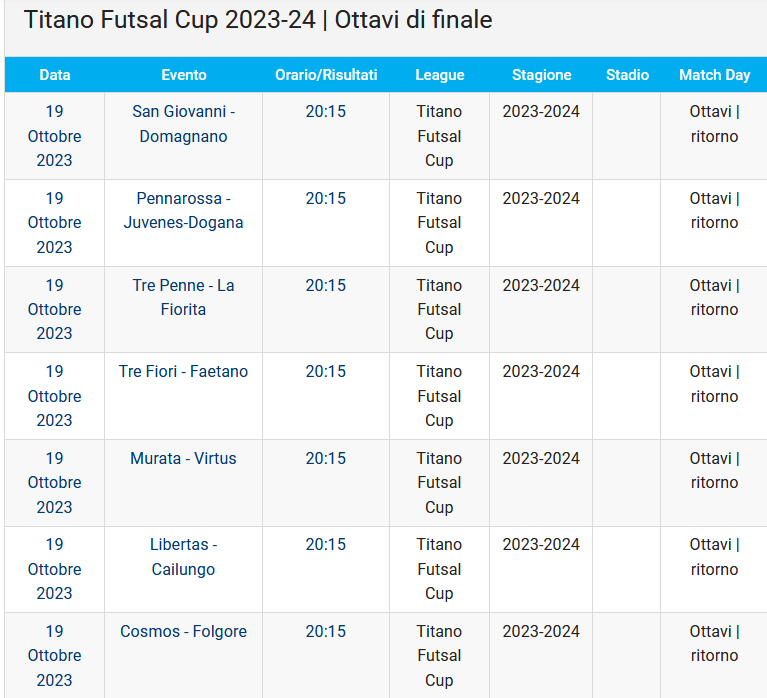Open the Tre Fiori - Faetano match

tap(183, 371)
